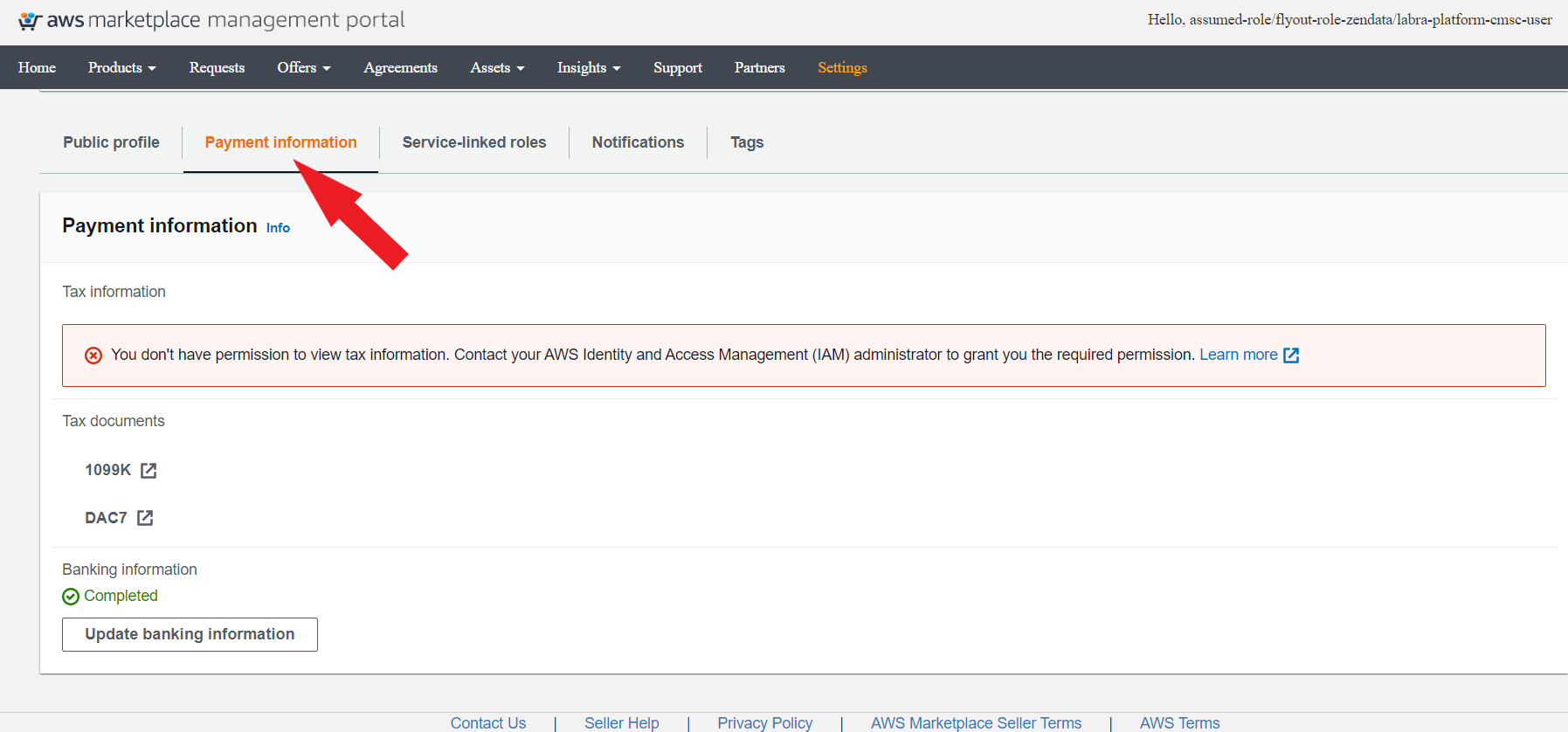Open the Notifications tab

tap(638, 142)
